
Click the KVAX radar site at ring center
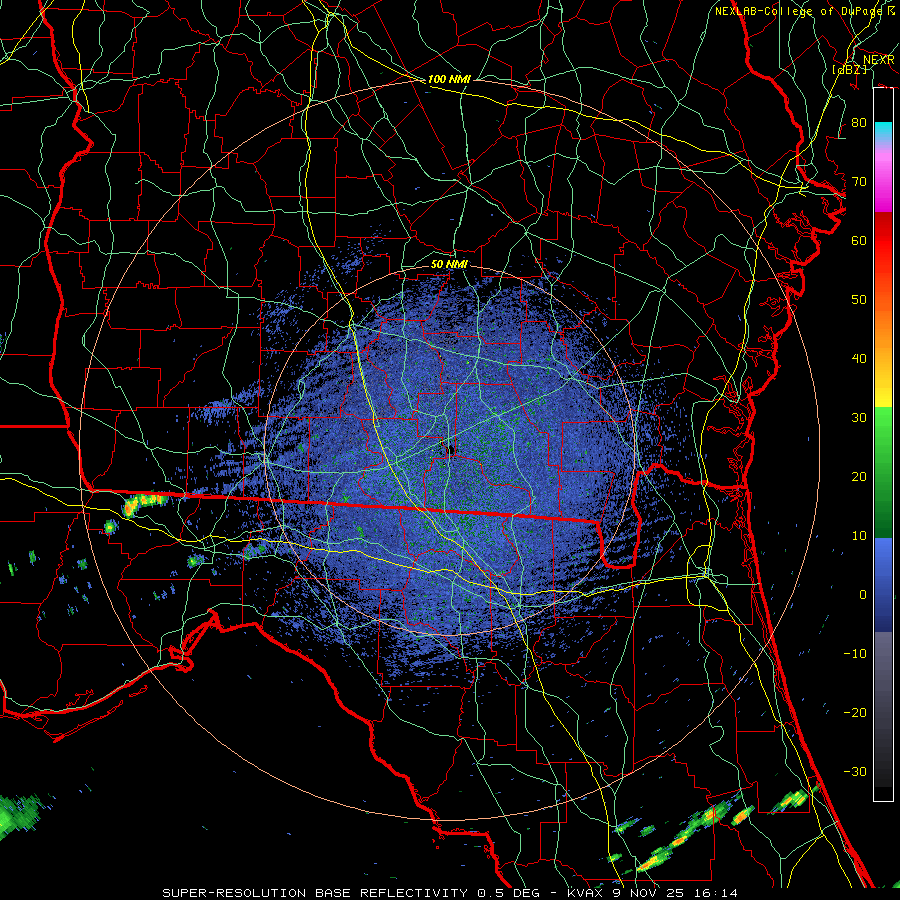tap(450, 449)
